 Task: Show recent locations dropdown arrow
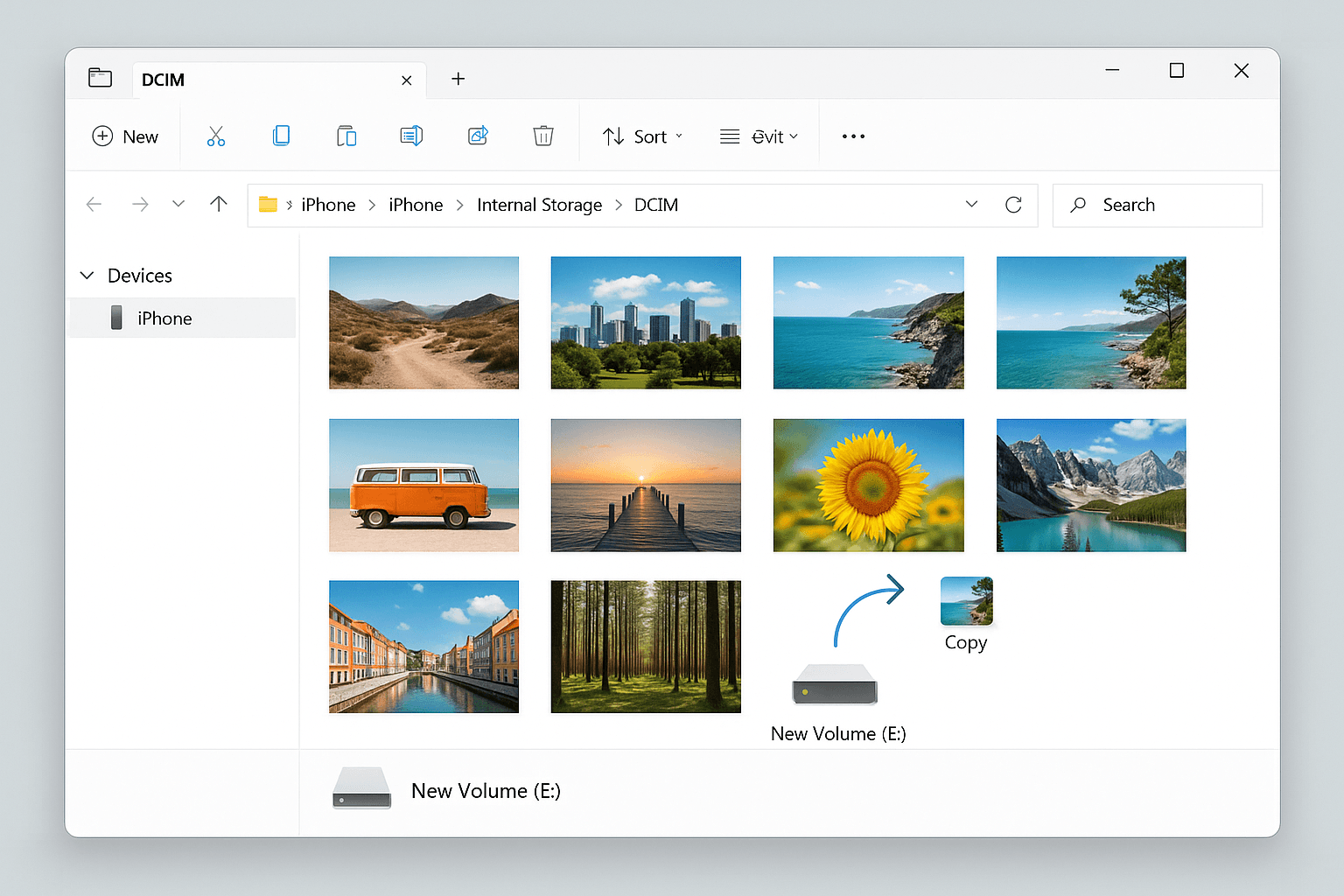click(x=178, y=205)
